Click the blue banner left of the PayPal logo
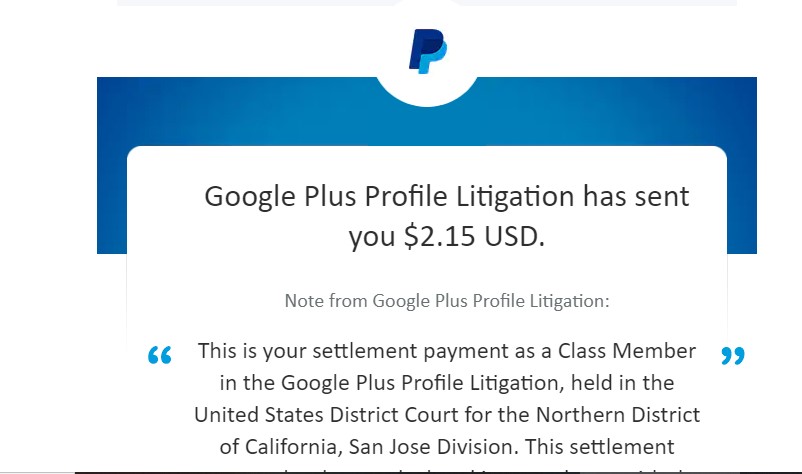Viewport: 802px width, 474px height. (240, 110)
